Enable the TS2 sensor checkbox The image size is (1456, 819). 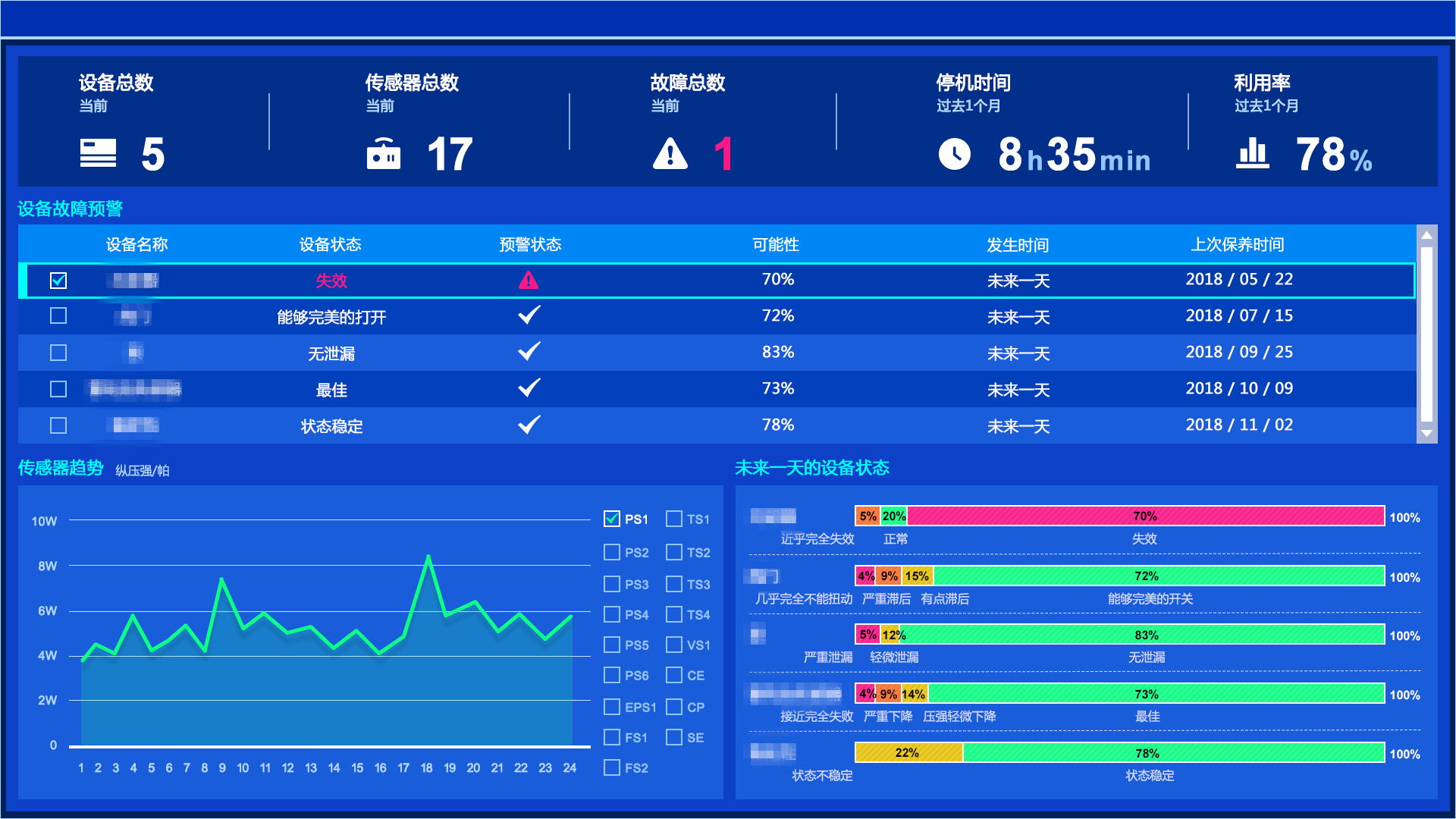click(675, 552)
